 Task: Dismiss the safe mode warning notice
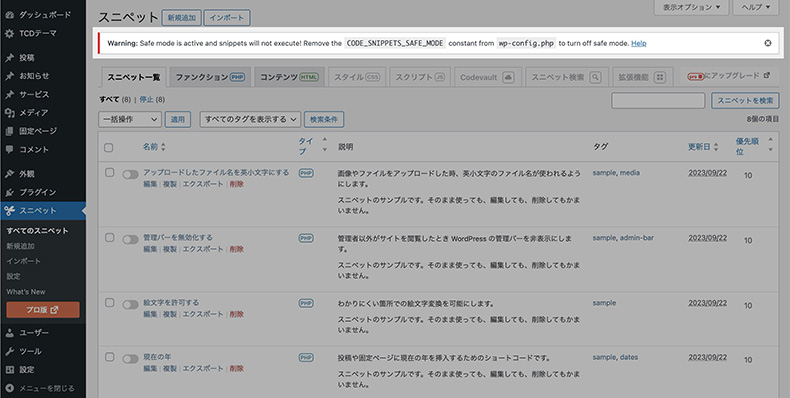point(768,43)
